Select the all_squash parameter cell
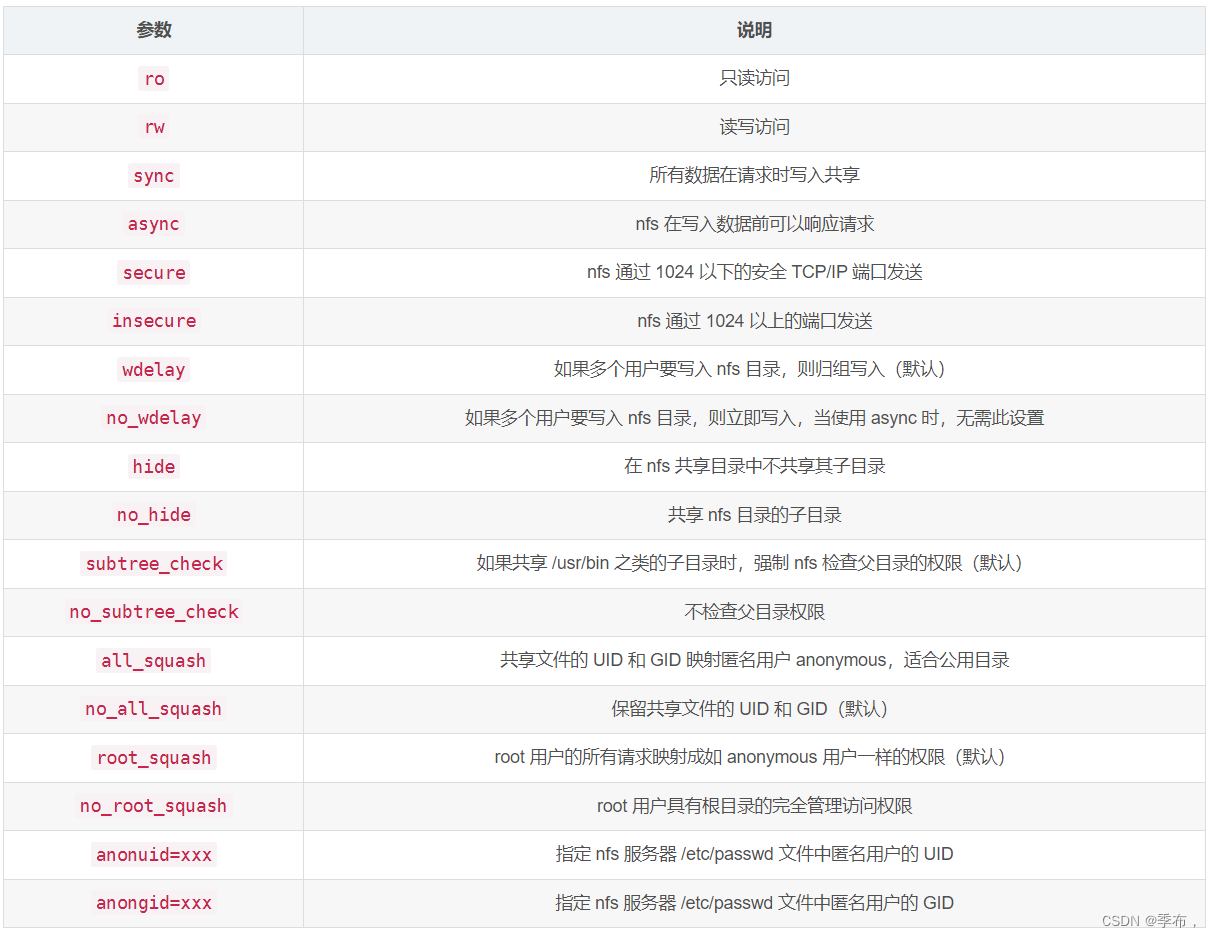Screen dimensions: 1211x937 (154, 661)
